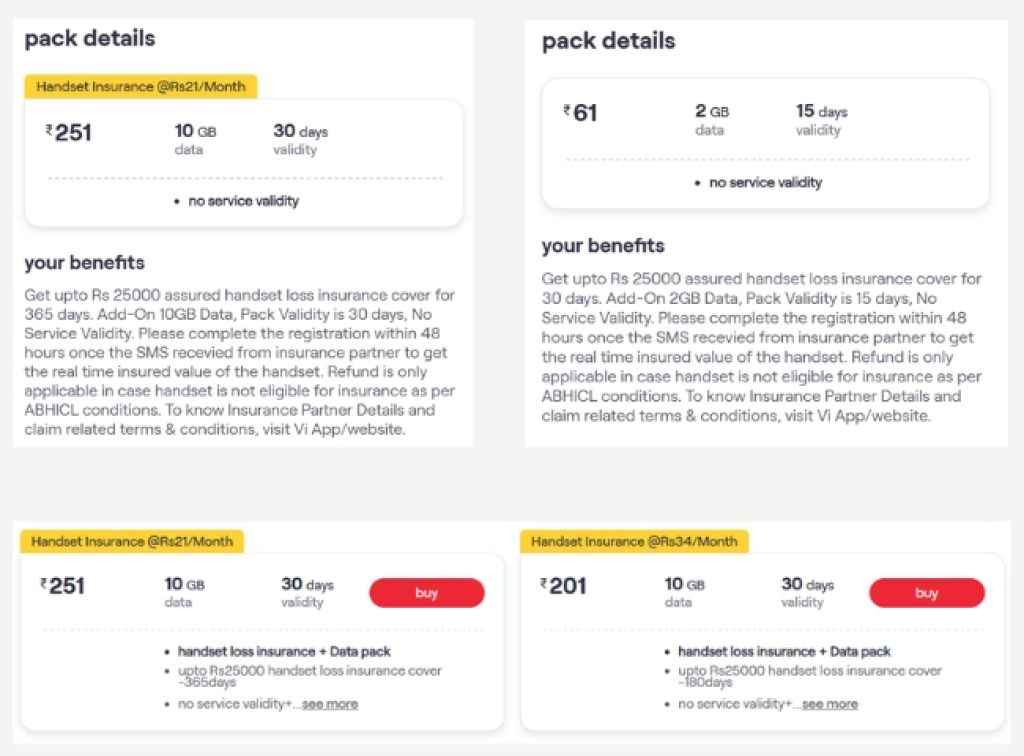Click the right 'pack details' heading
This screenshot has width=1024, height=756.
[x=608, y=41]
